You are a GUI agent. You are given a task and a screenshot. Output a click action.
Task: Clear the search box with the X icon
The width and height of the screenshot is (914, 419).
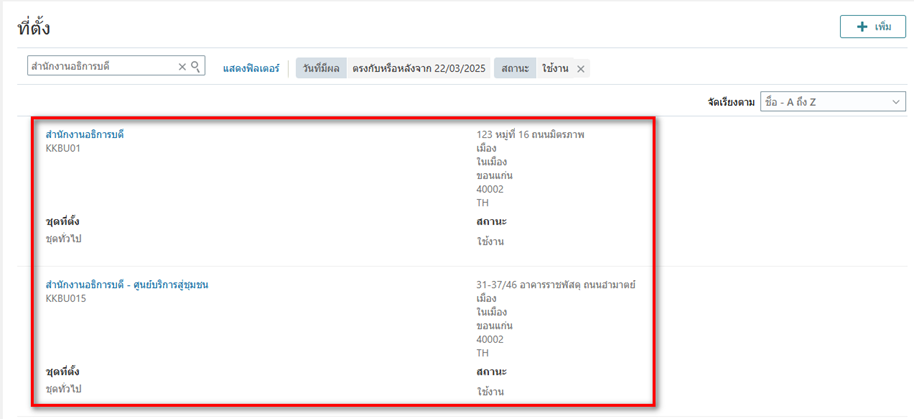pyautogui.click(x=182, y=67)
